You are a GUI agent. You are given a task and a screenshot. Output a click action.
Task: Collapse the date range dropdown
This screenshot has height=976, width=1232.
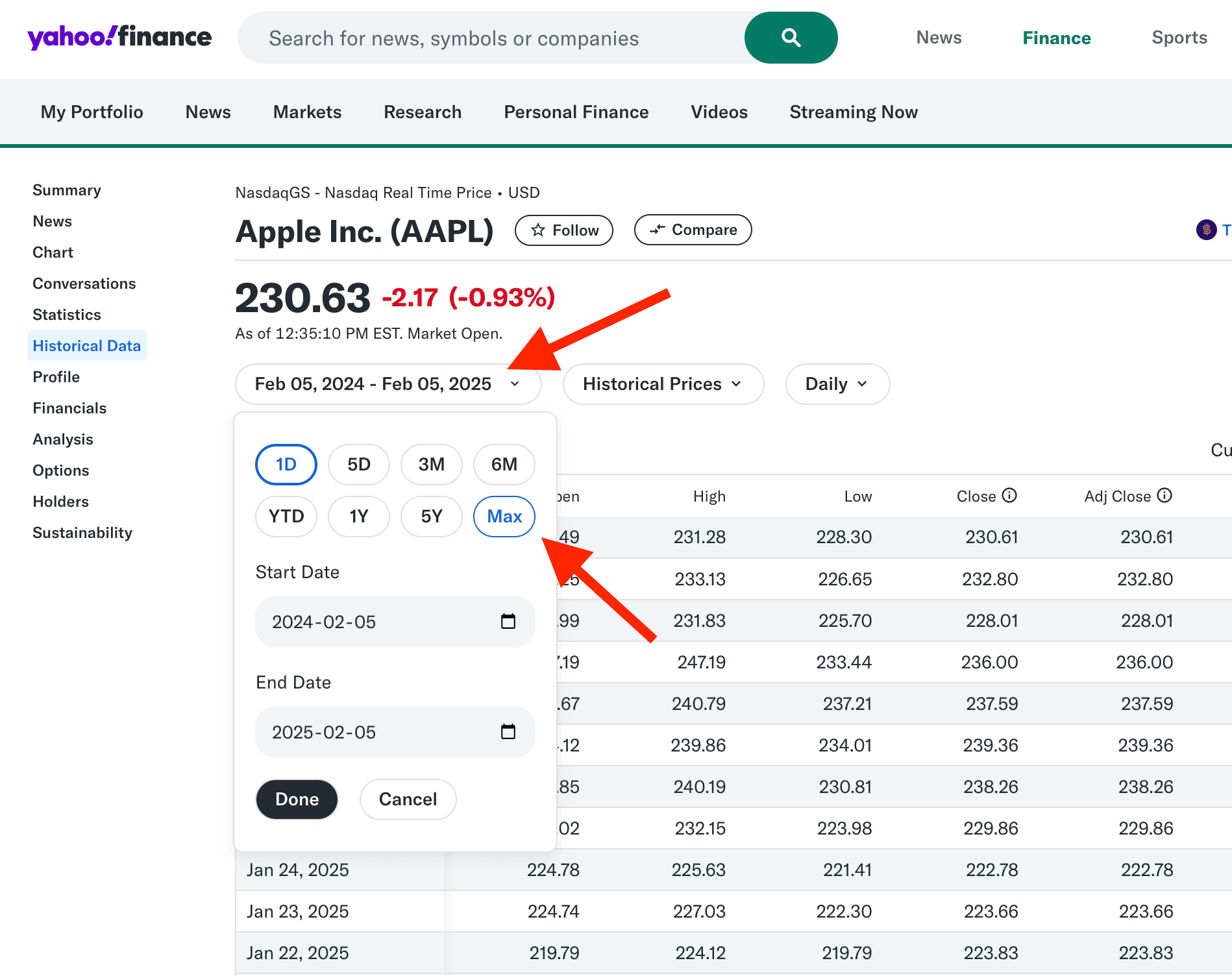point(388,384)
